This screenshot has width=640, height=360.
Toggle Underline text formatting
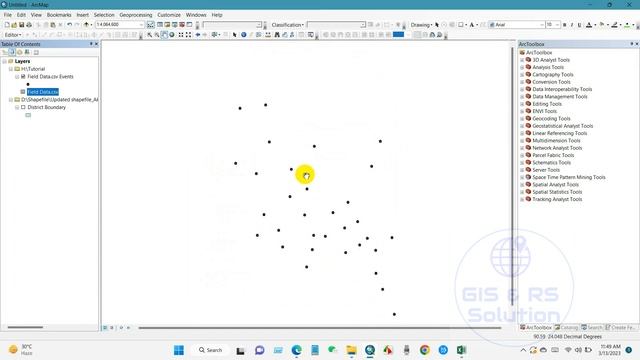[x=579, y=25]
